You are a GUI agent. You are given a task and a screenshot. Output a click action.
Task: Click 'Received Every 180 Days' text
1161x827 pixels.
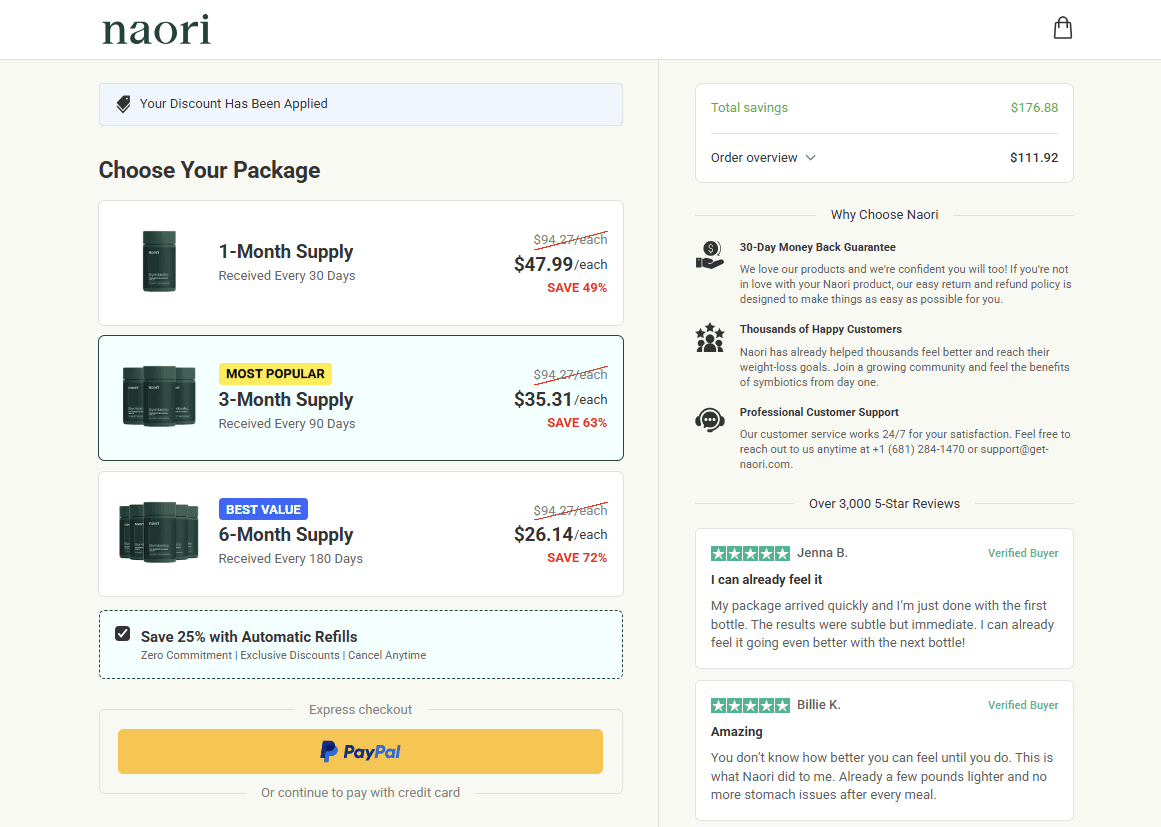point(290,559)
